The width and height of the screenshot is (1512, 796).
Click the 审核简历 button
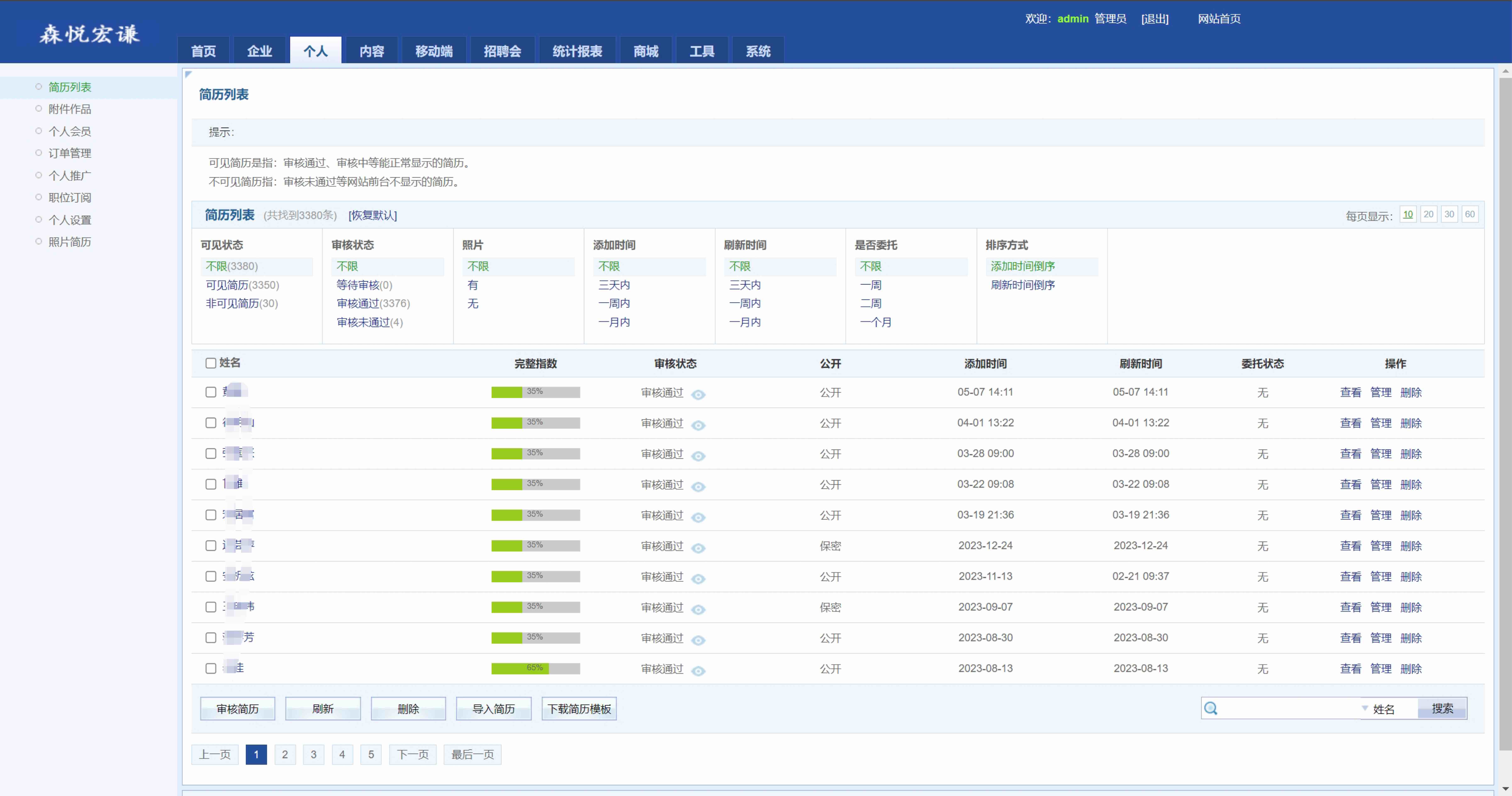238,709
